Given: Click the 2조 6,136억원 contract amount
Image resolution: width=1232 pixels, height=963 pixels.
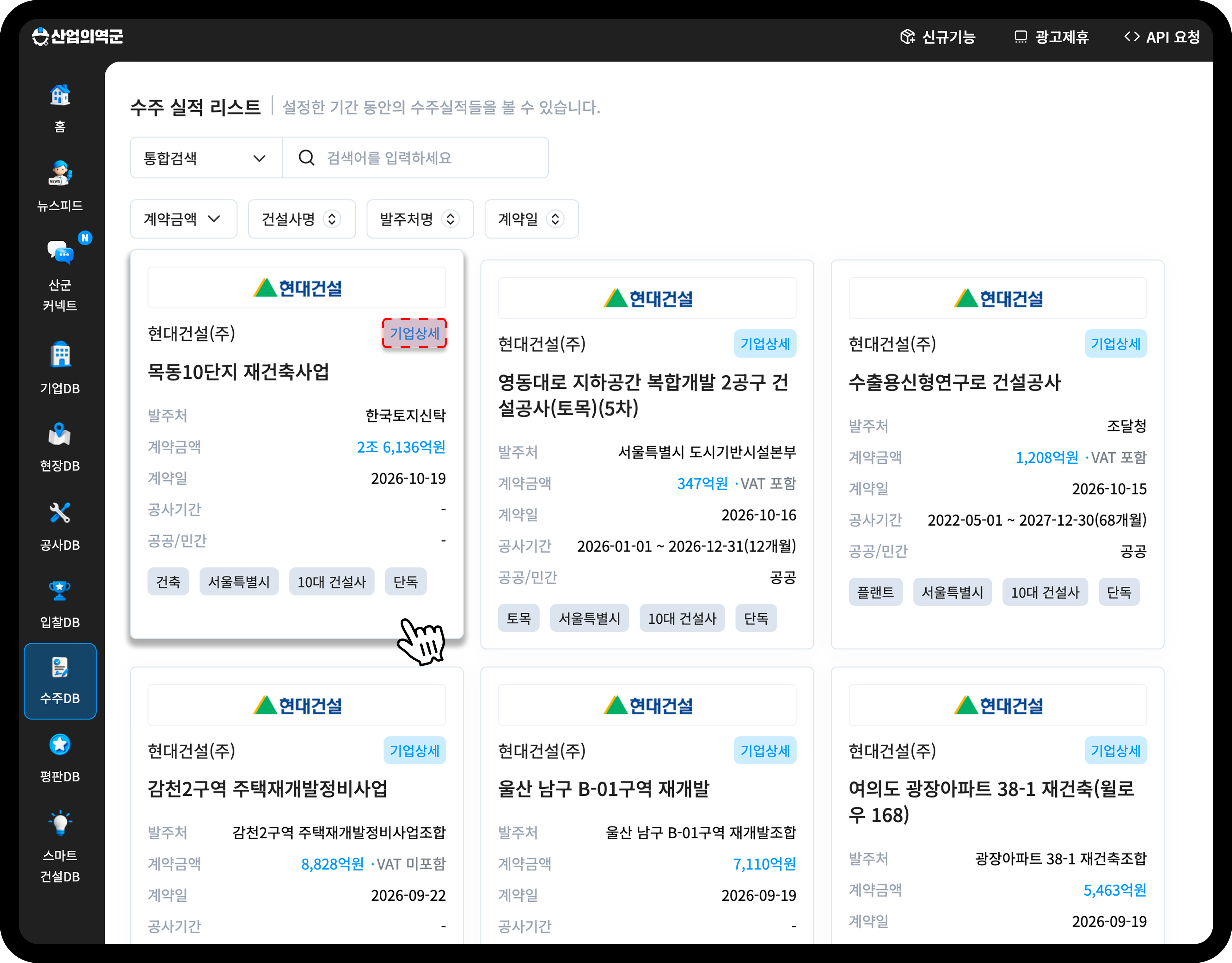Looking at the screenshot, I should 401,447.
